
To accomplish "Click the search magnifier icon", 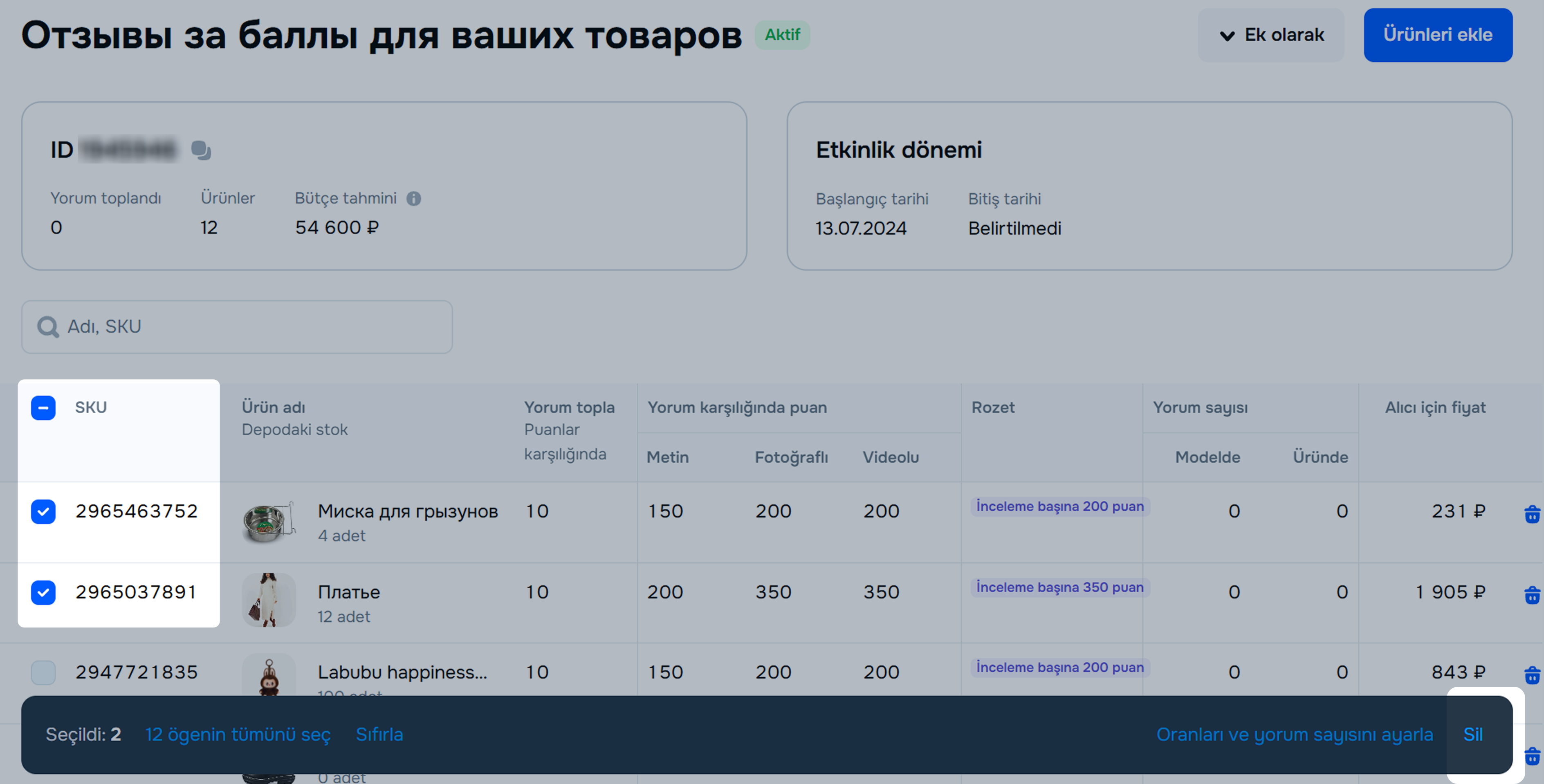I will click(47, 327).
